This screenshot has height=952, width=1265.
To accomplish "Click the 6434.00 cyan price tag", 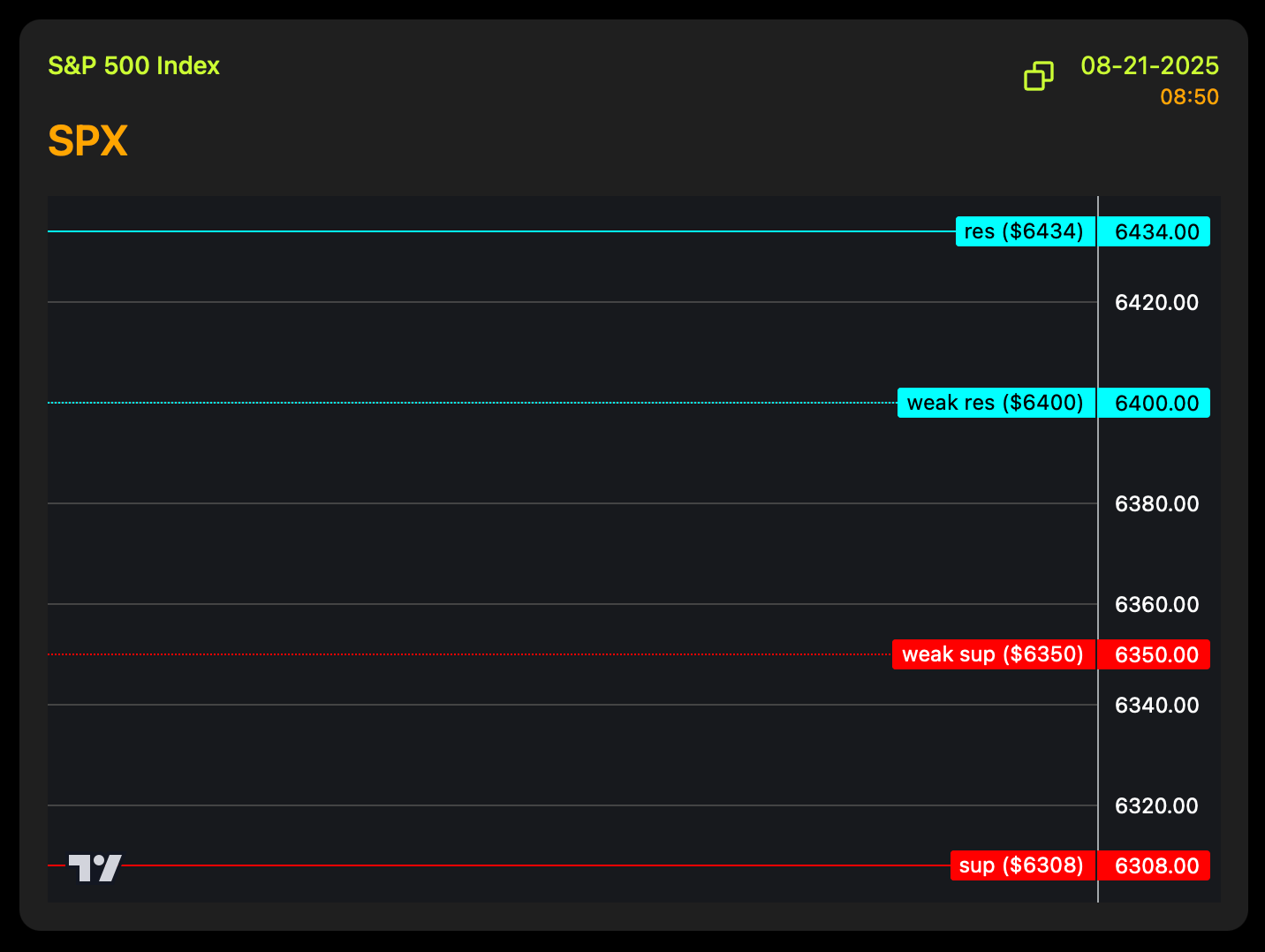I will pyautogui.click(x=1155, y=231).
